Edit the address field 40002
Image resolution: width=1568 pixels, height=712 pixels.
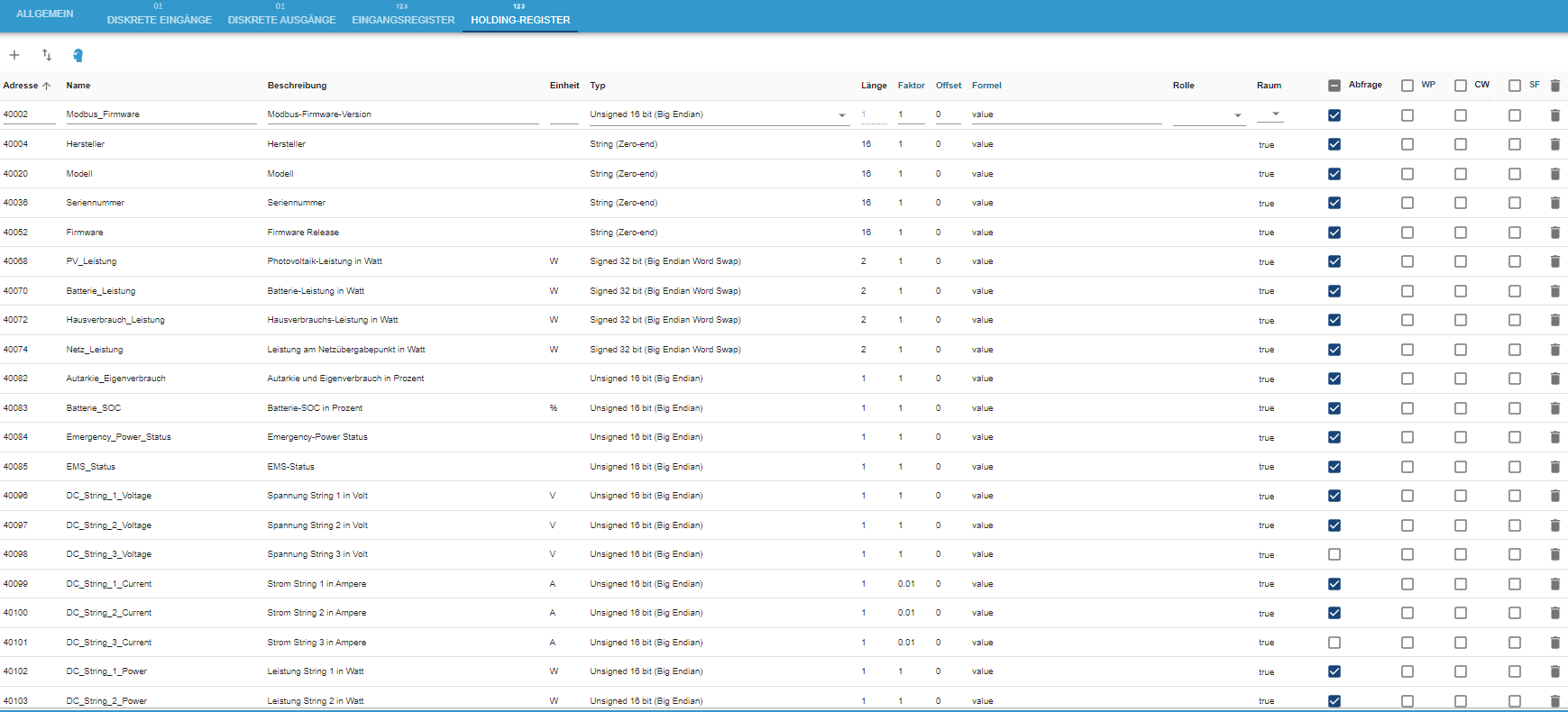(29, 114)
